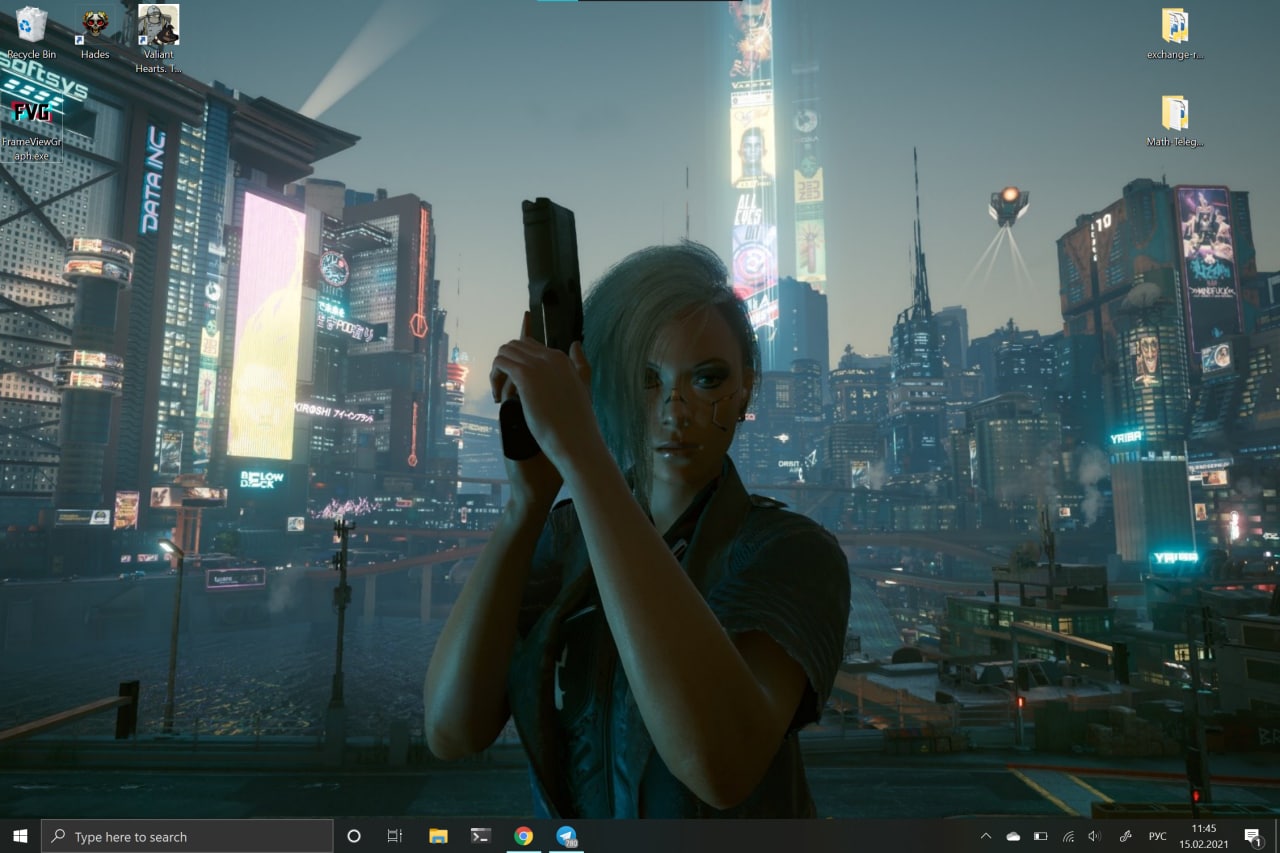The width and height of the screenshot is (1280, 853).
Task: Open the clock showing 11:45 15.02.2021
Action: [1204, 836]
